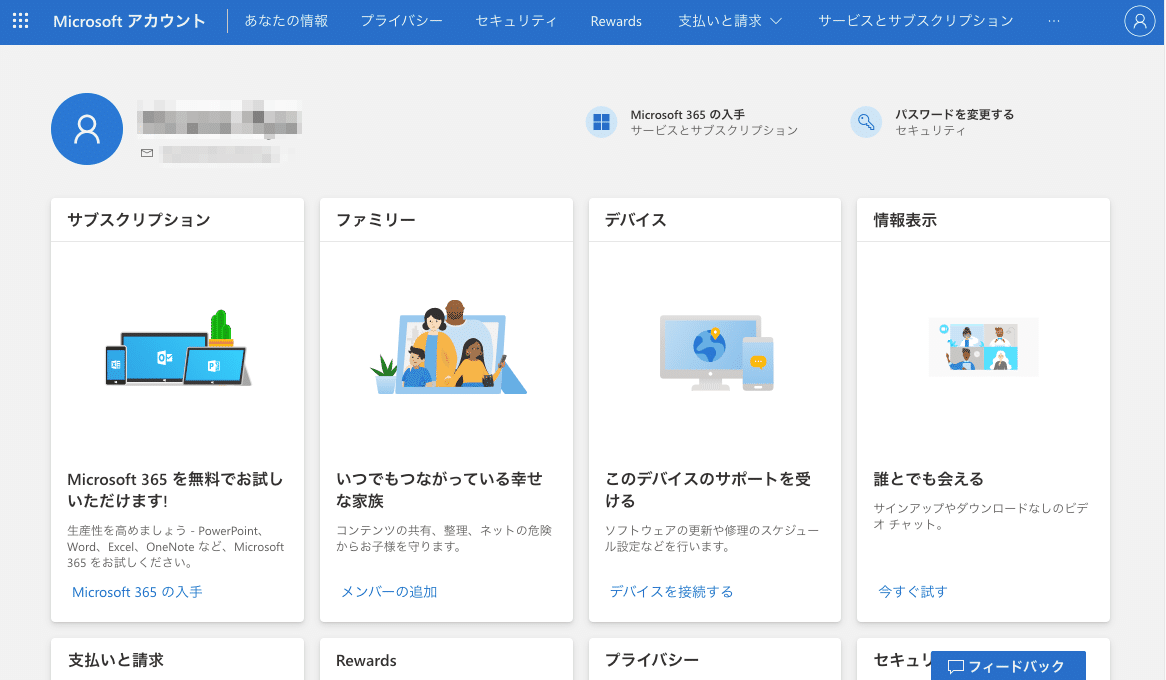Click the family illustration image
Screen dimensions: 1166x680
[x=448, y=347]
